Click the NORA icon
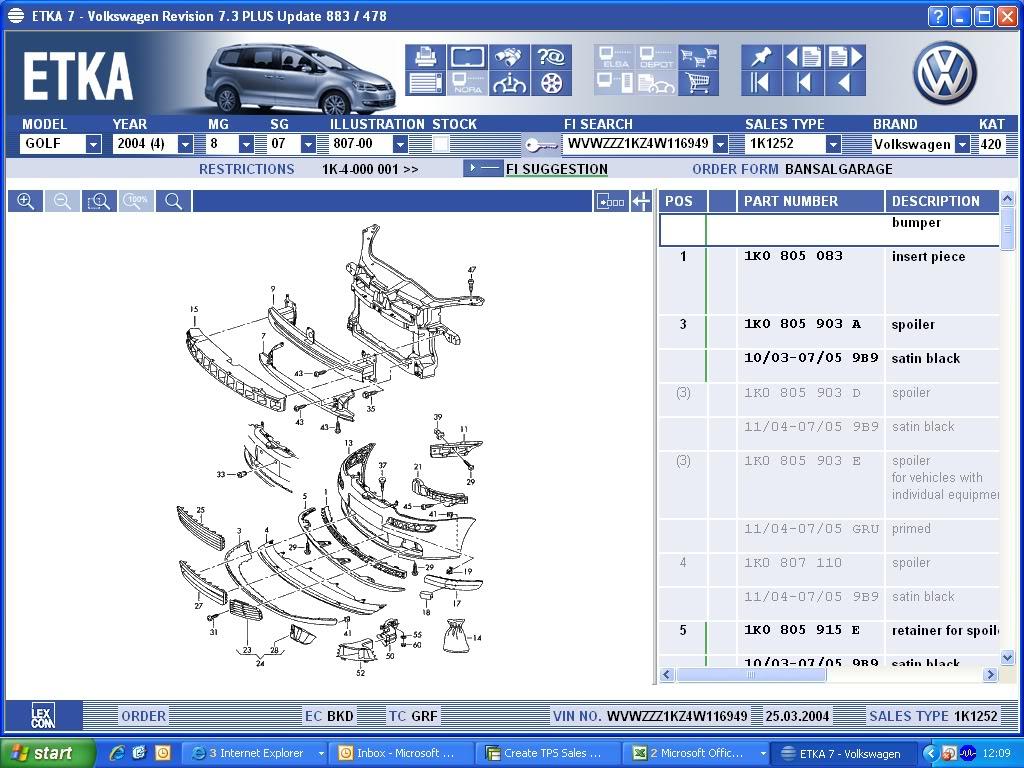Screen dimensions: 1024x768 [468, 83]
